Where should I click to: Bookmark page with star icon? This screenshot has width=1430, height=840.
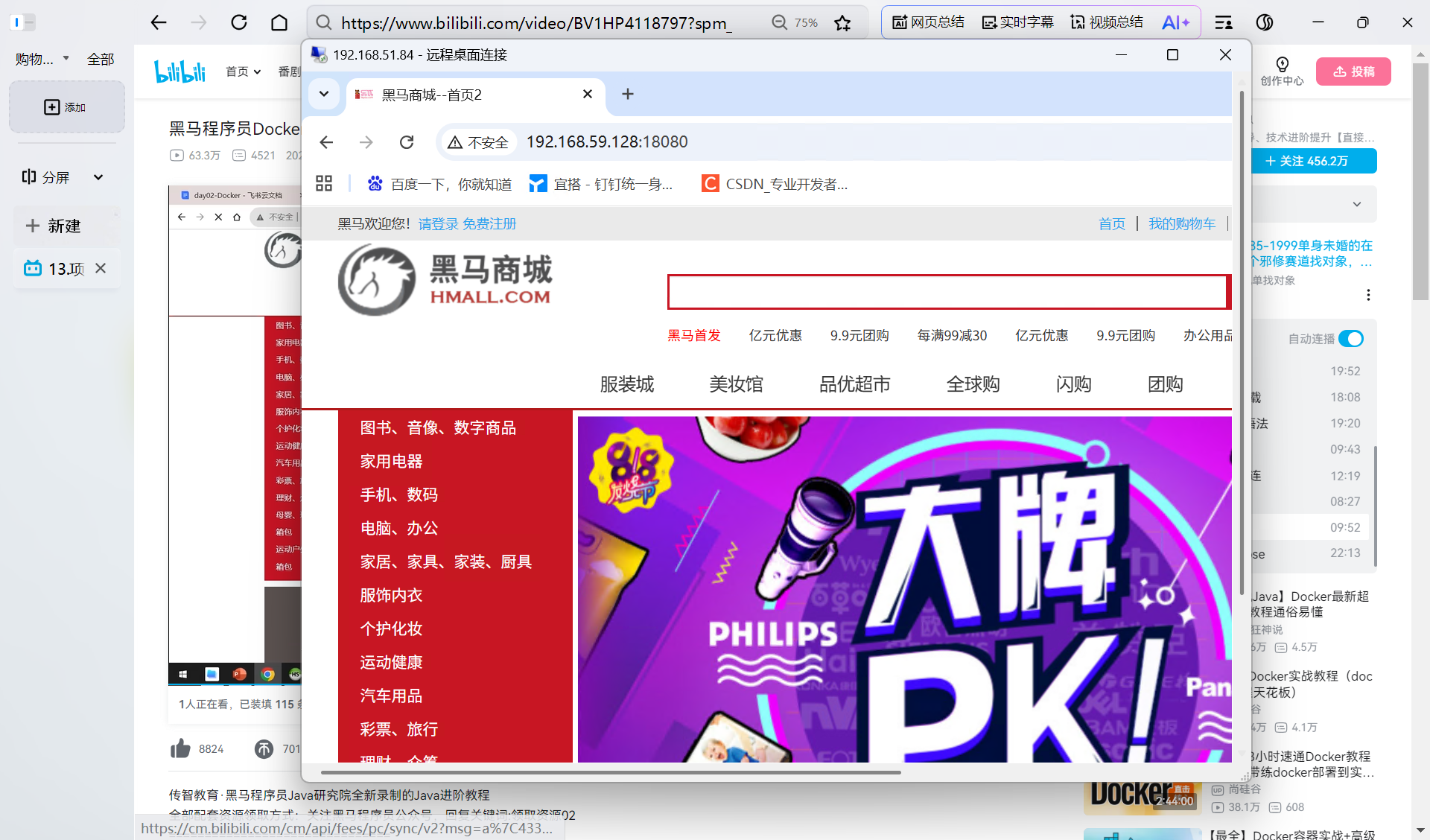click(842, 23)
